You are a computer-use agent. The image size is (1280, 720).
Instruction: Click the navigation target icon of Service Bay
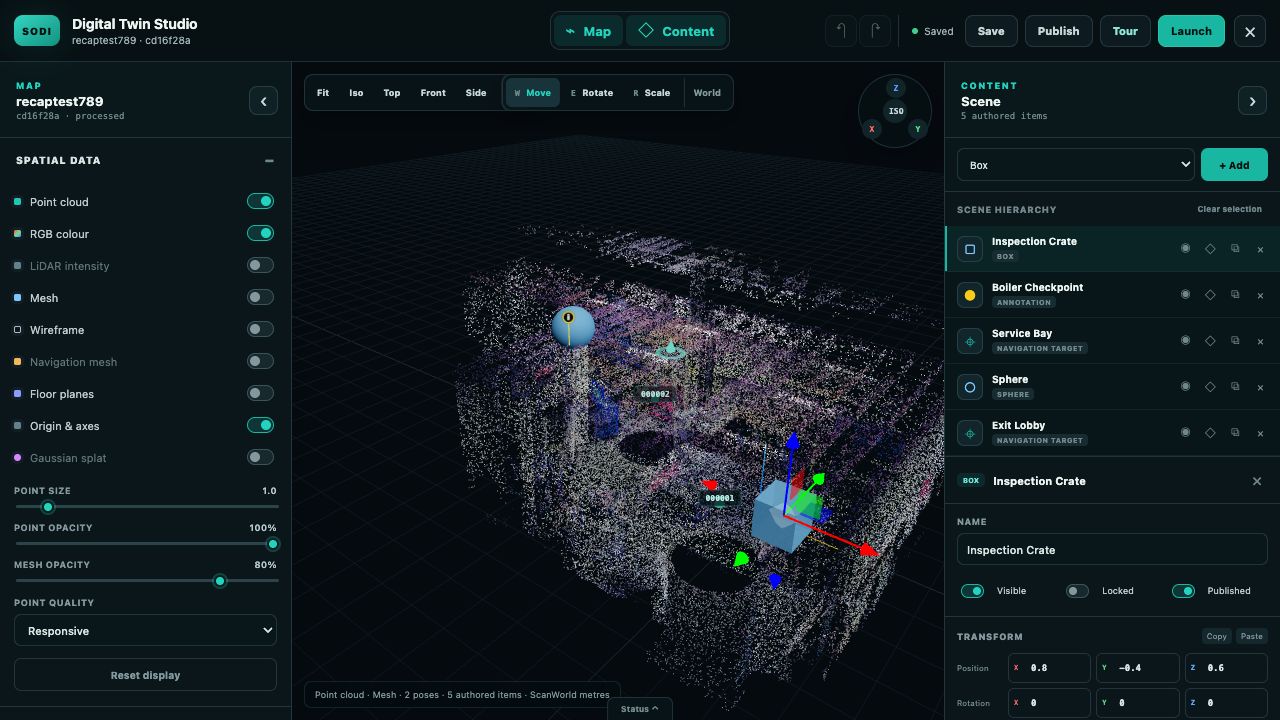click(x=970, y=341)
